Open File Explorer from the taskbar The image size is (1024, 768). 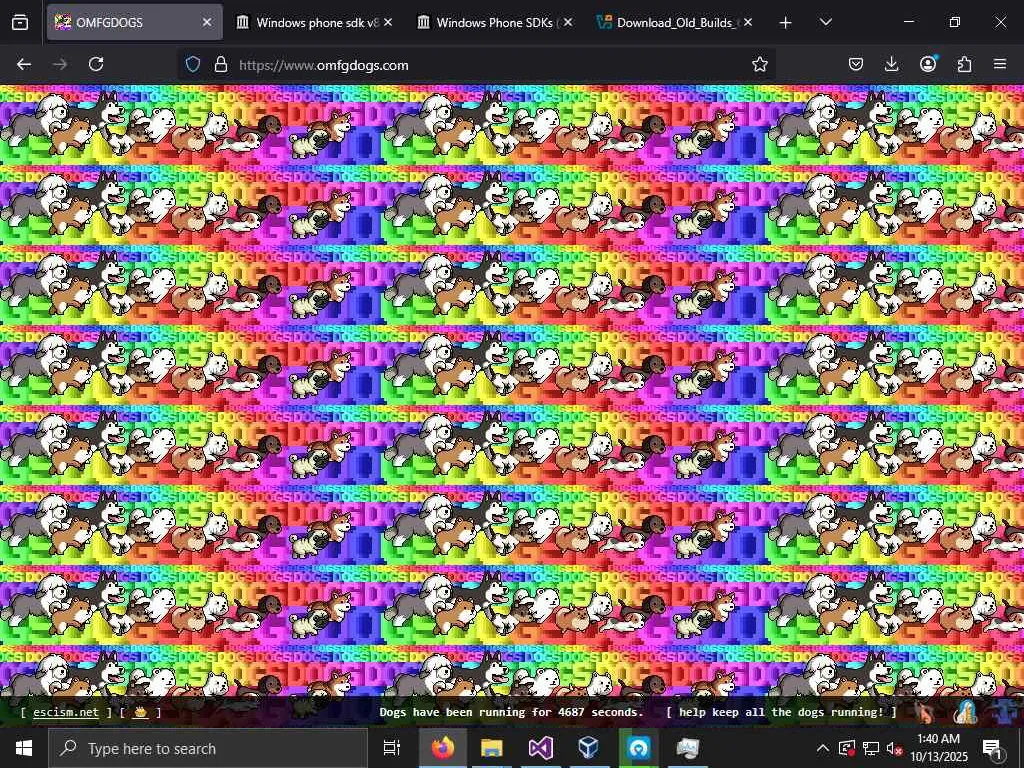tap(492, 748)
